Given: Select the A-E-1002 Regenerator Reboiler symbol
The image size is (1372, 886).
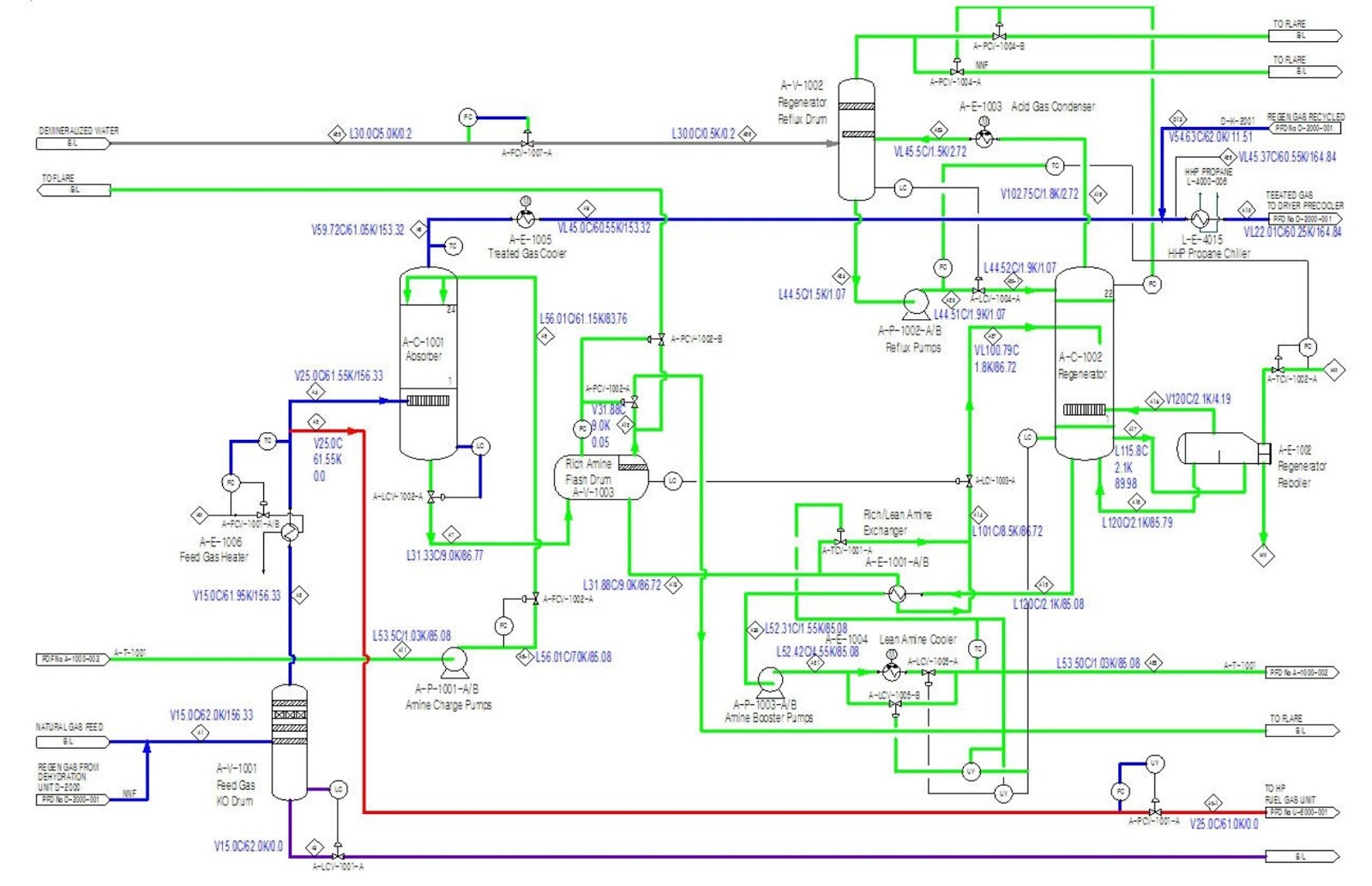Looking at the screenshot, I should tap(1224, 449).
